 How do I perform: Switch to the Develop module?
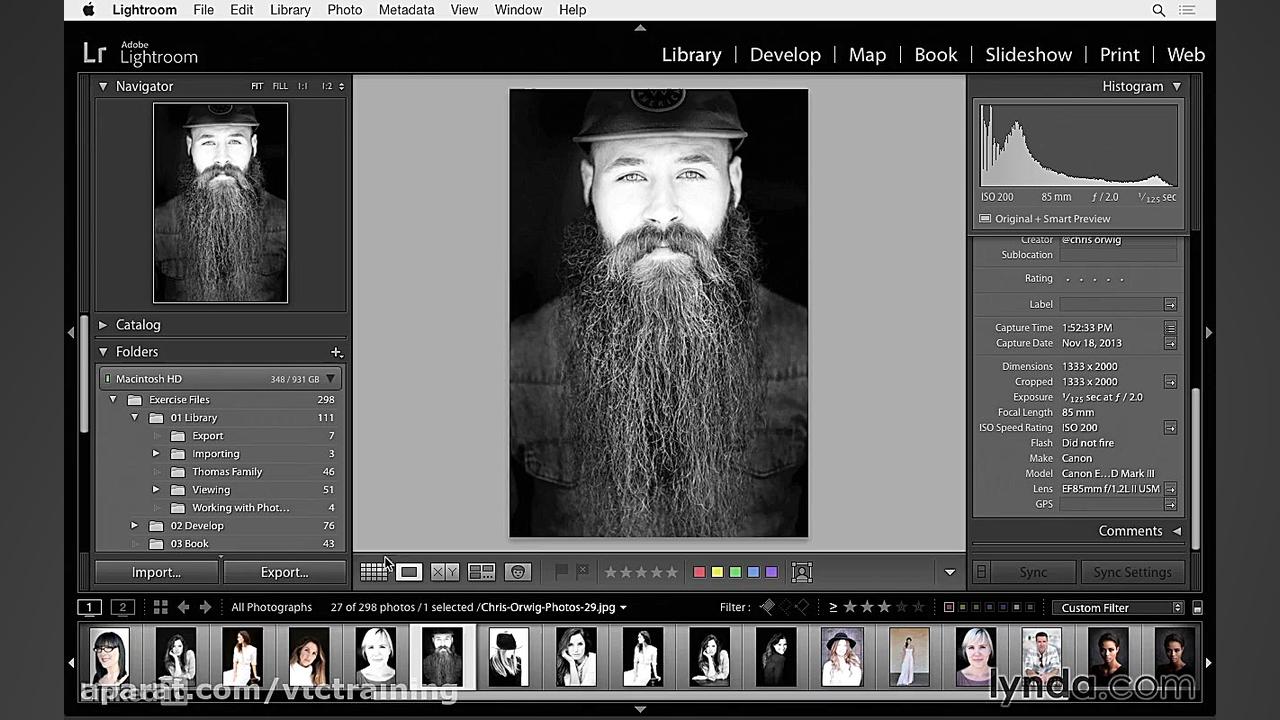785,55
